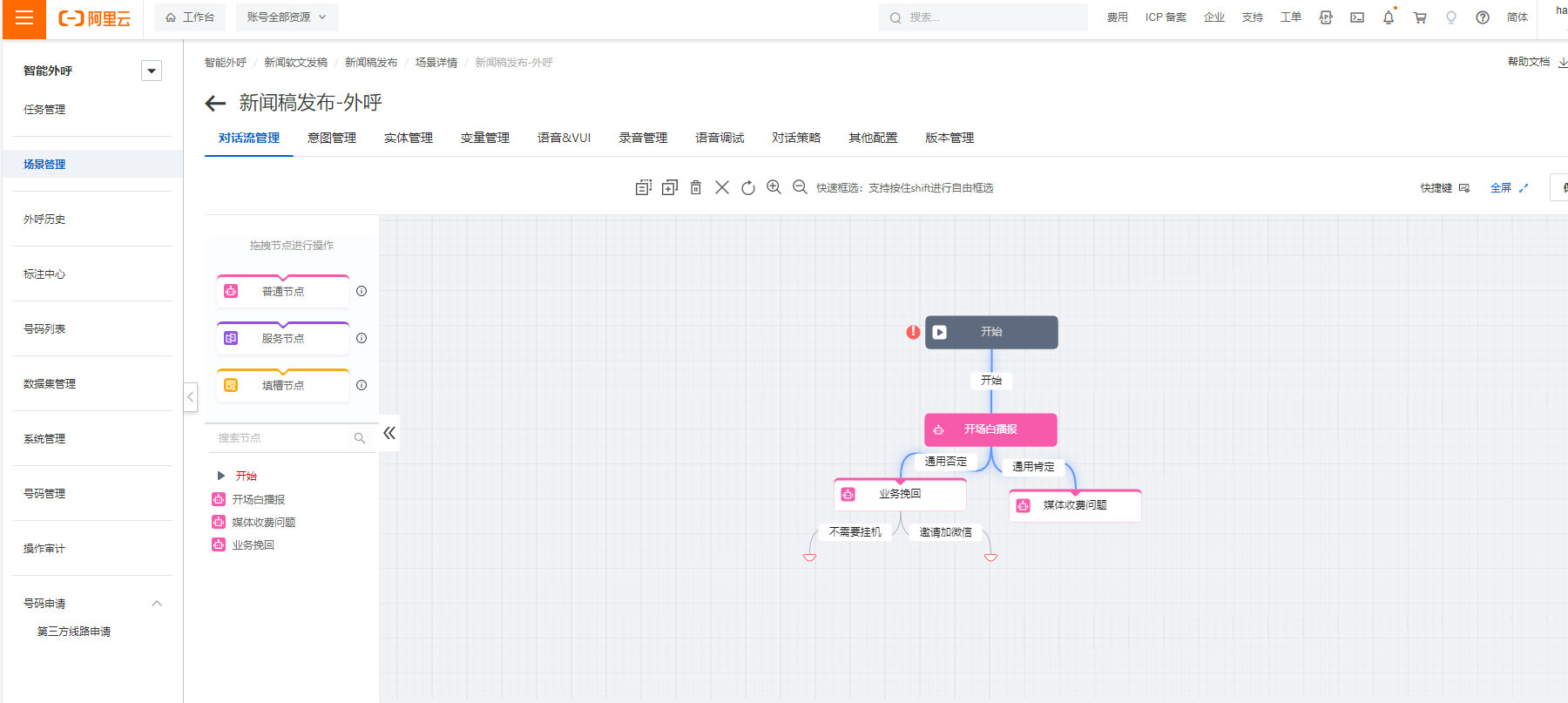Zoom out on the canvas
Image resolution: width=1568 pixels, height=703 pixels.
tap(800, 187)
